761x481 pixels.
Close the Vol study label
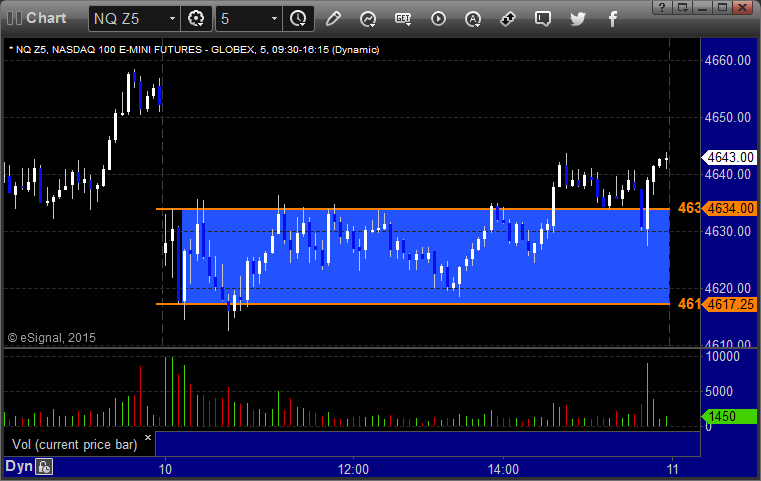pos(148,437)
